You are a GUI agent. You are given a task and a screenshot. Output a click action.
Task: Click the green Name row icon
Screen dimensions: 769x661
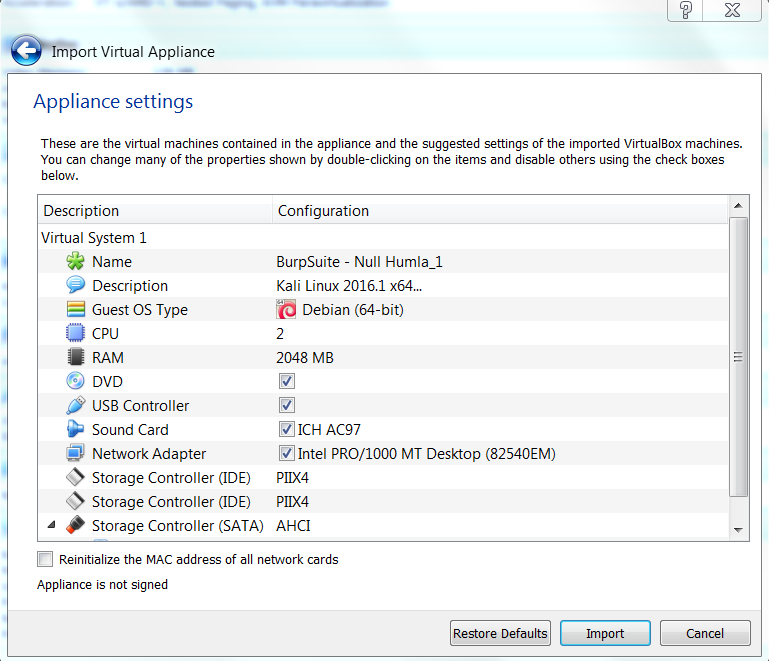75,261
